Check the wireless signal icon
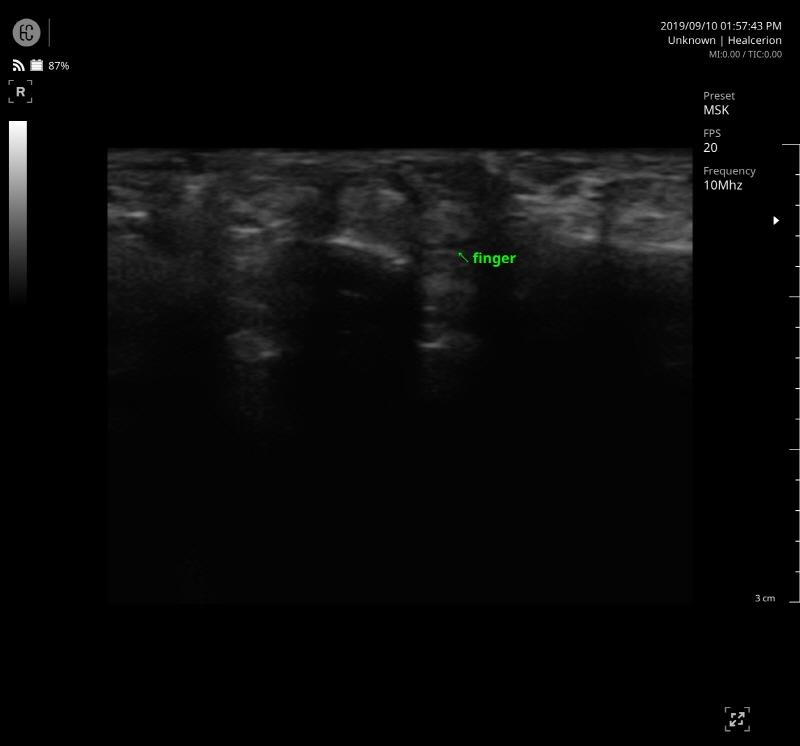Image resolution: width=800 pixels, height=746 pixels. click(18, 65)
